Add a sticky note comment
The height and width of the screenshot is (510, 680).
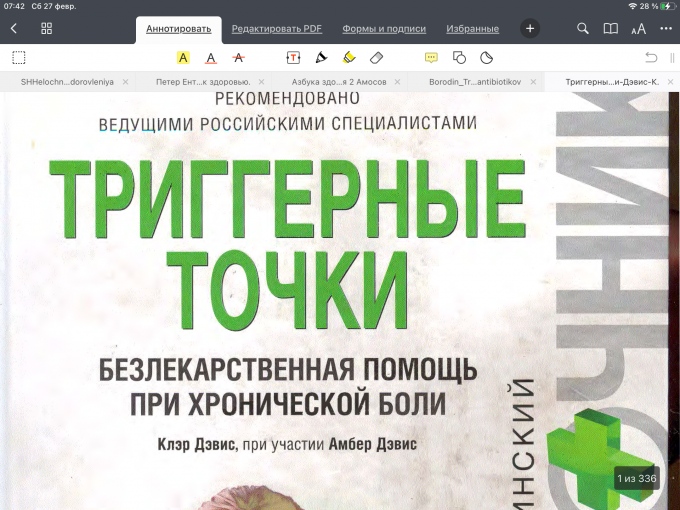coord(431,58)
